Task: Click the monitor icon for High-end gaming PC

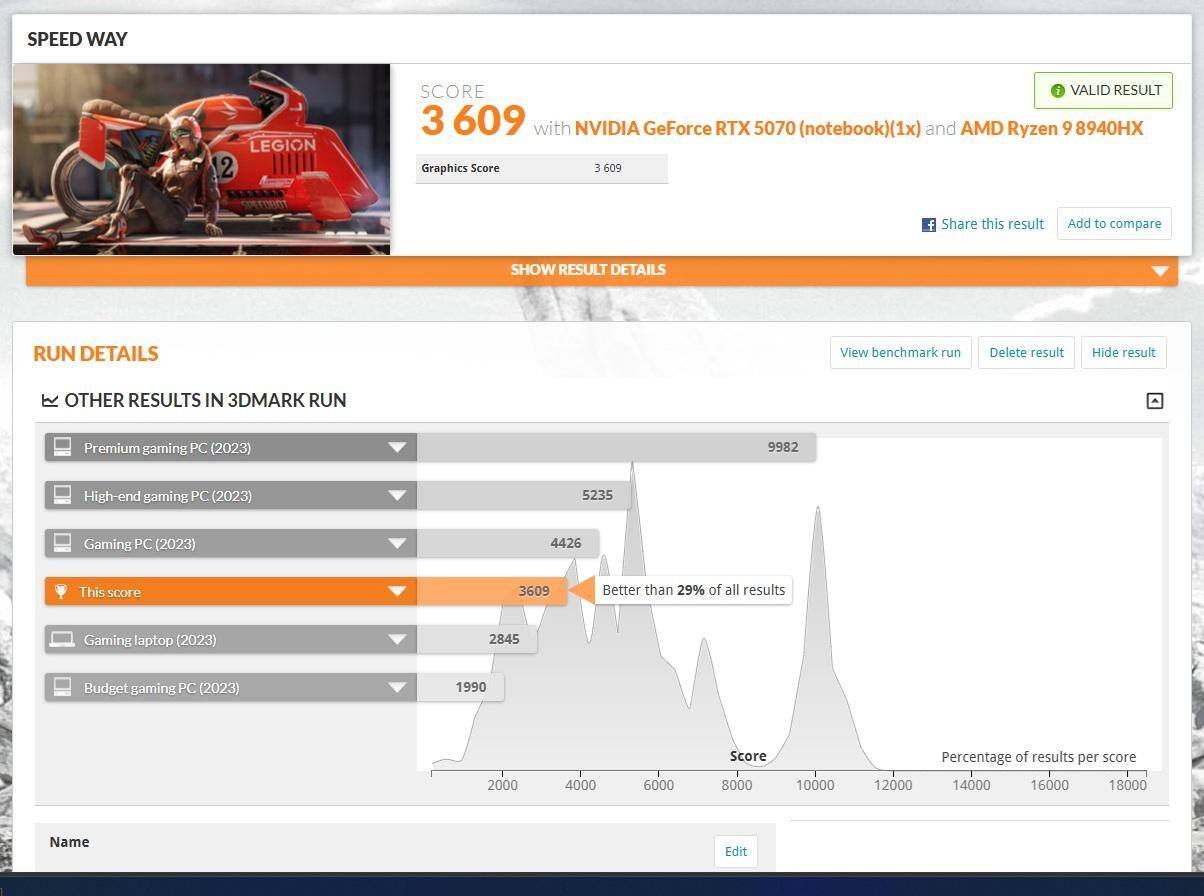Action: coord(62,495)
